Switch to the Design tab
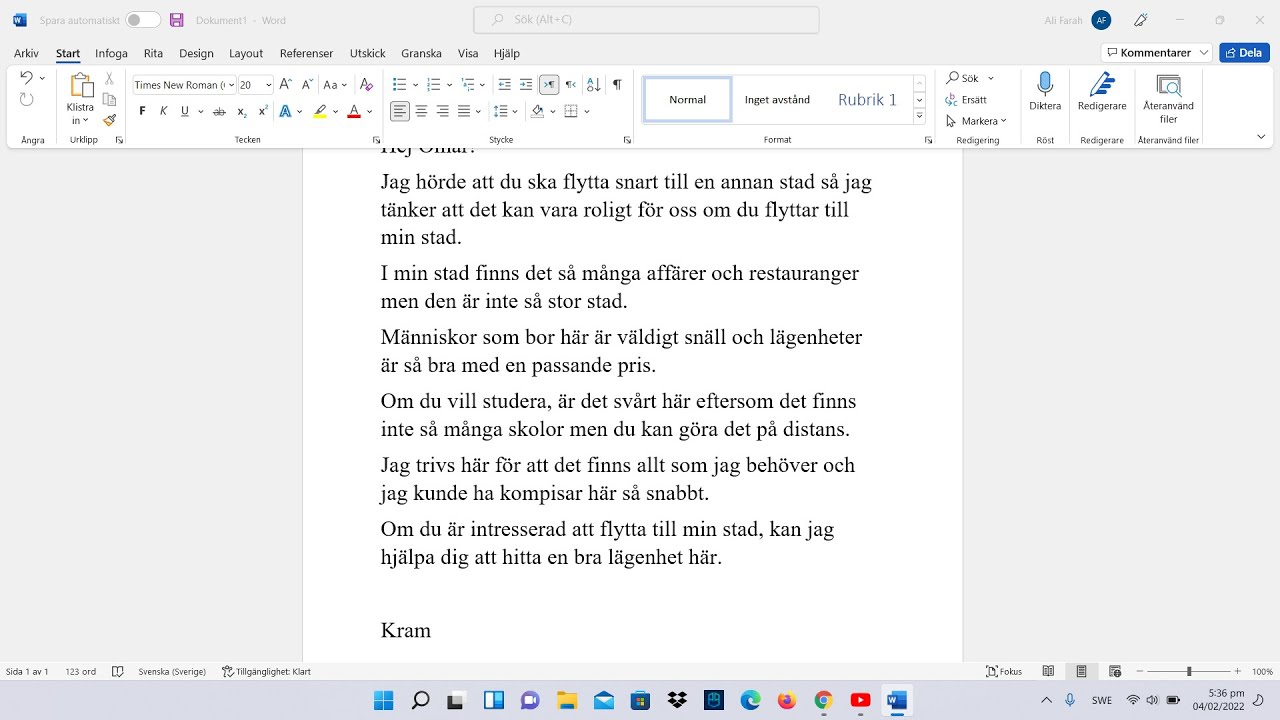This screenshot has height=720, width=1280. point(196,53)
